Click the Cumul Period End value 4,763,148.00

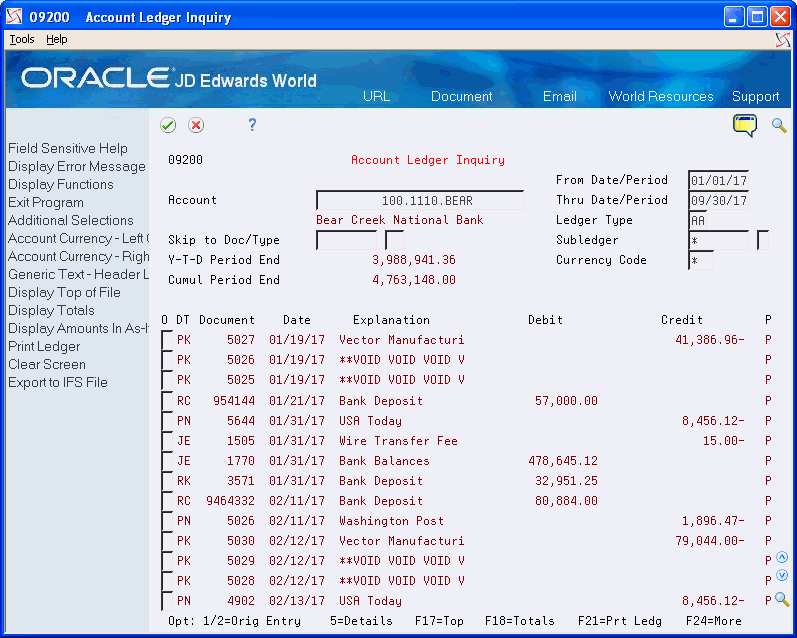coord(414,280)
